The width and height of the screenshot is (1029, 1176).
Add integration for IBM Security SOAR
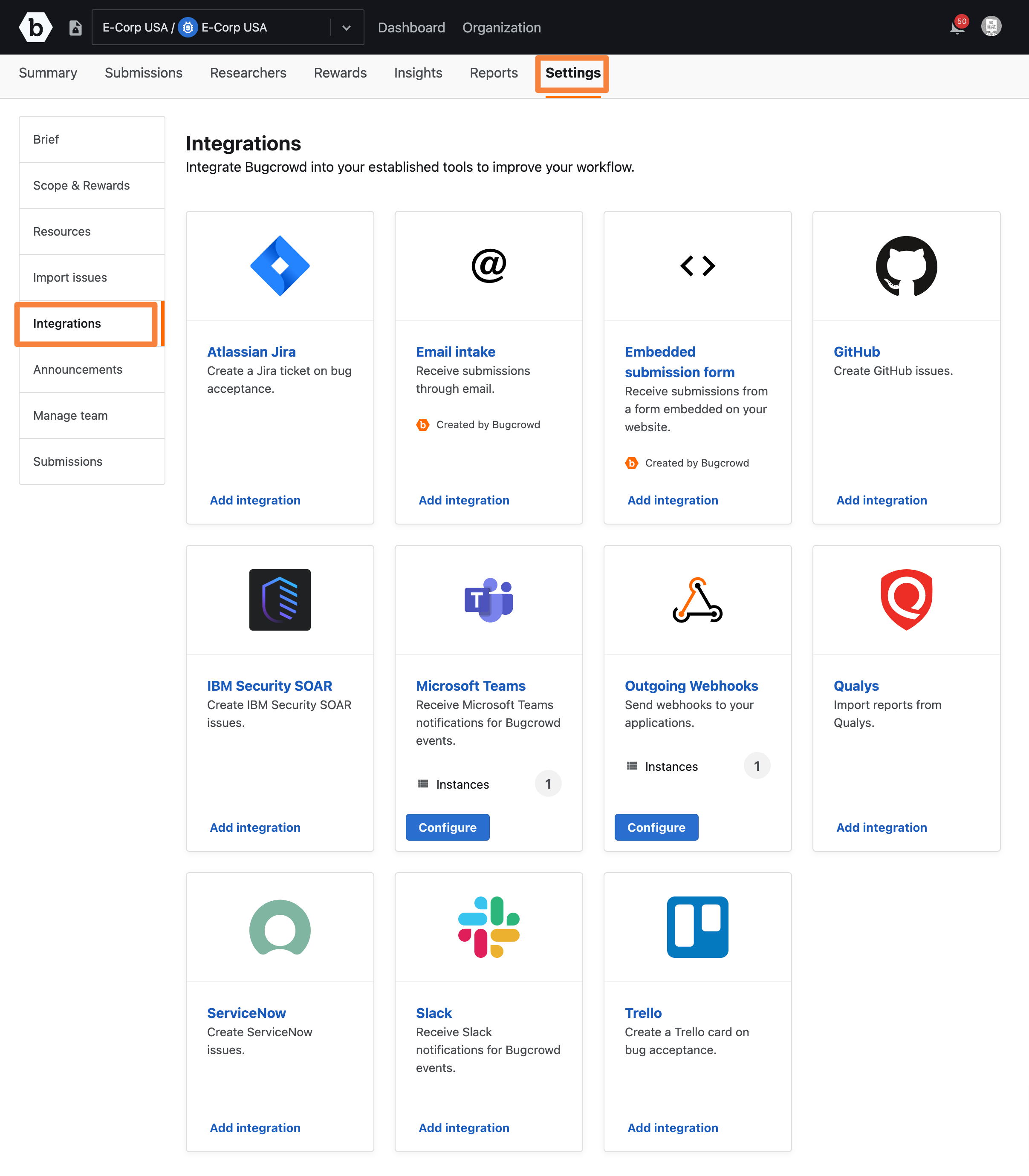click(255, 827)
